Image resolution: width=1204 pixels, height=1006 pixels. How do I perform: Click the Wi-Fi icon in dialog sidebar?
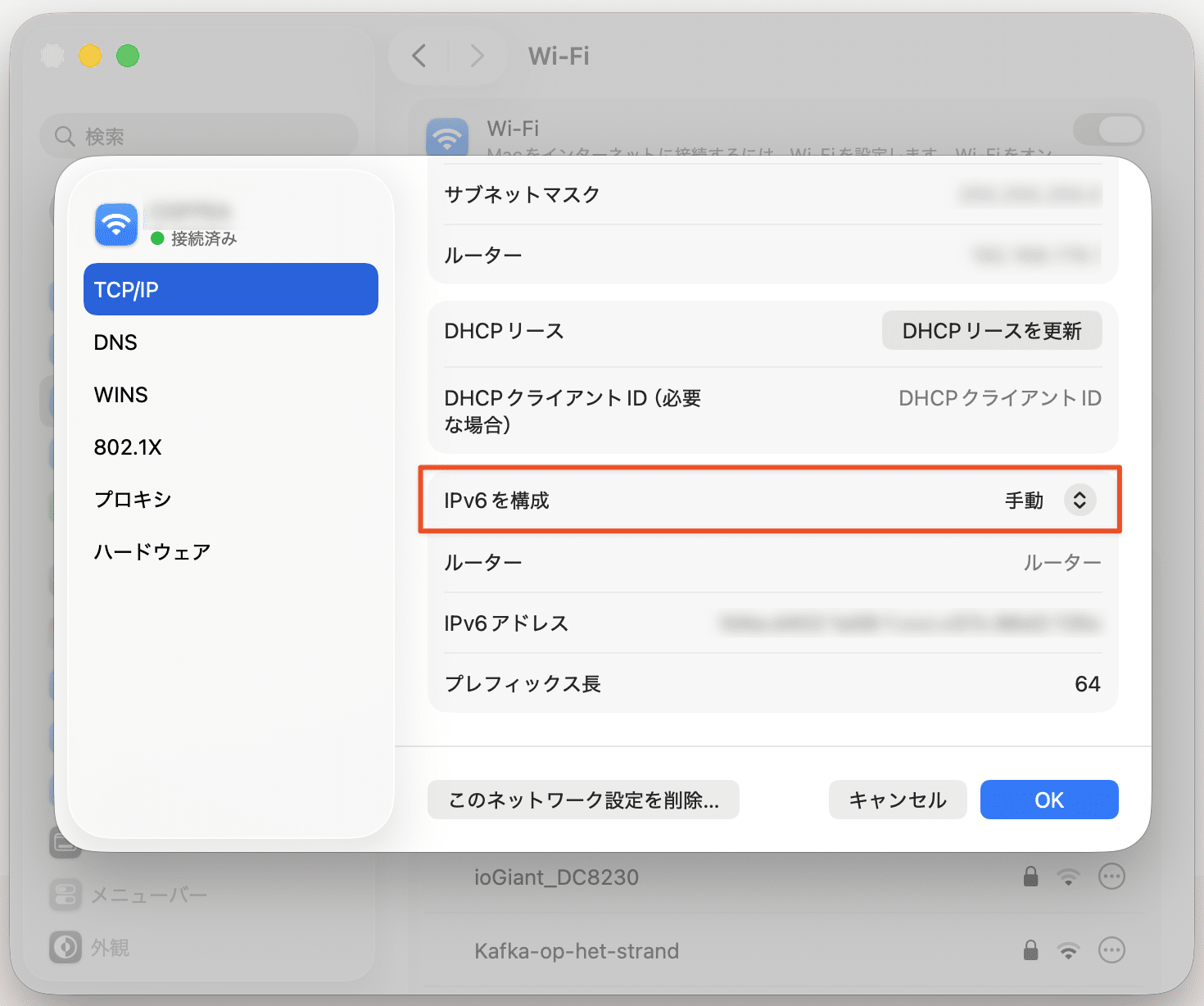(x=116, y=224)
